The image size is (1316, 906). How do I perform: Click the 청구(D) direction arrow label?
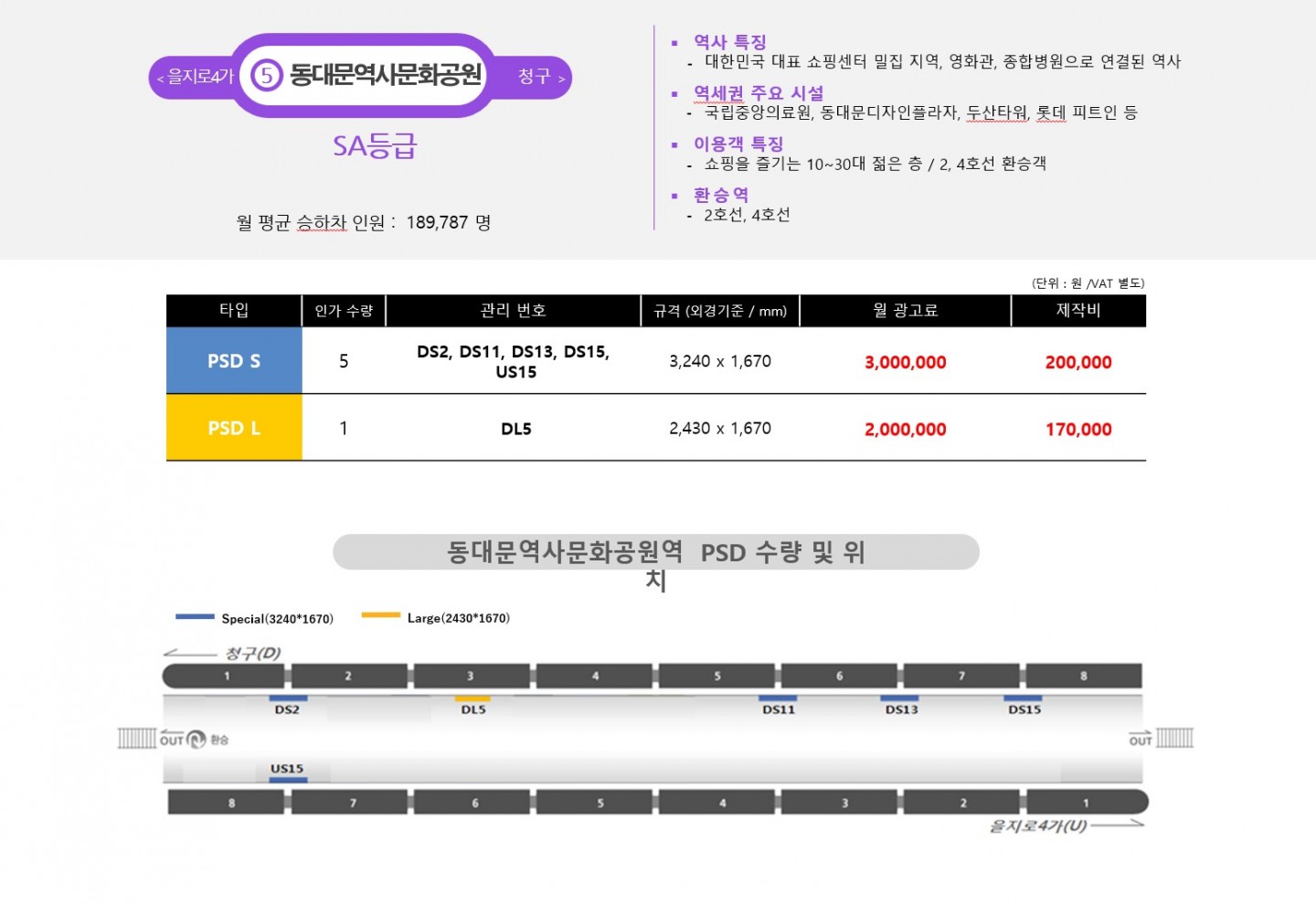(x=222, y=653)
